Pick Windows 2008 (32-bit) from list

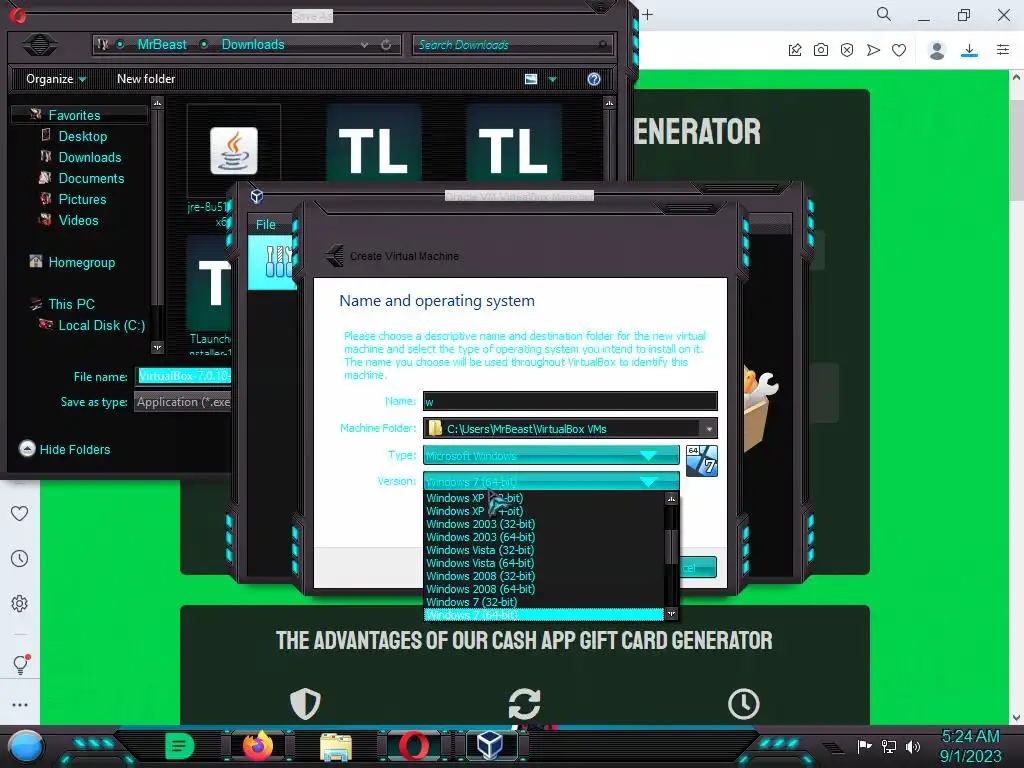coord(481,576)
